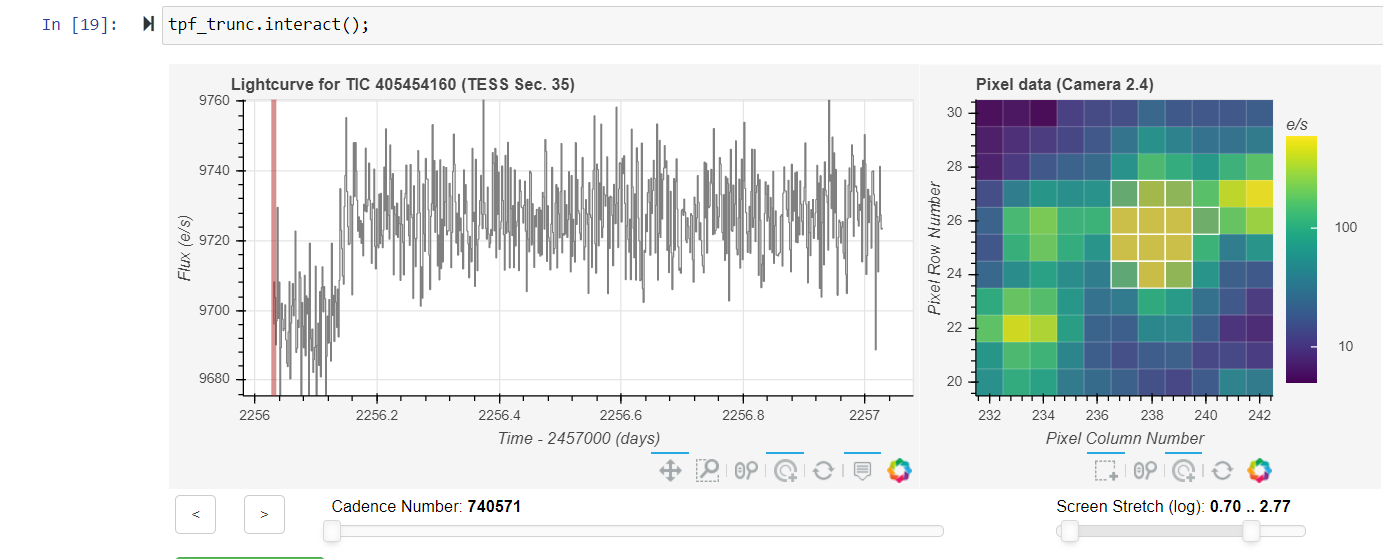Reset the lightcurve plot view
Image resolution: width=1383 pixels, height=559 pixels.
tap(823, 470)
